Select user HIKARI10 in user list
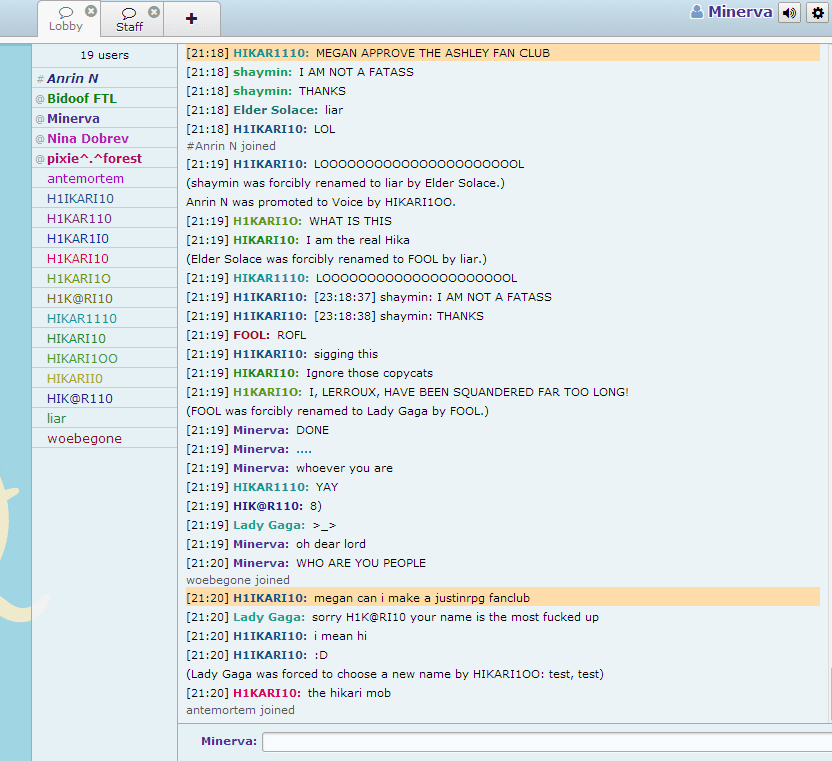The width and height of the screenshot is (832, 761). click(105, 339)
